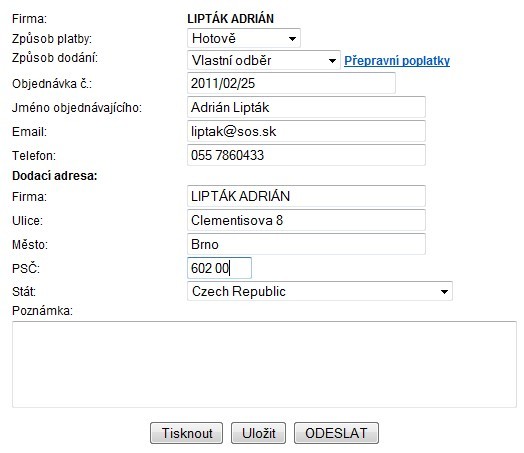
Task: Click the Město field containing Brno
Action: (306, 244)
